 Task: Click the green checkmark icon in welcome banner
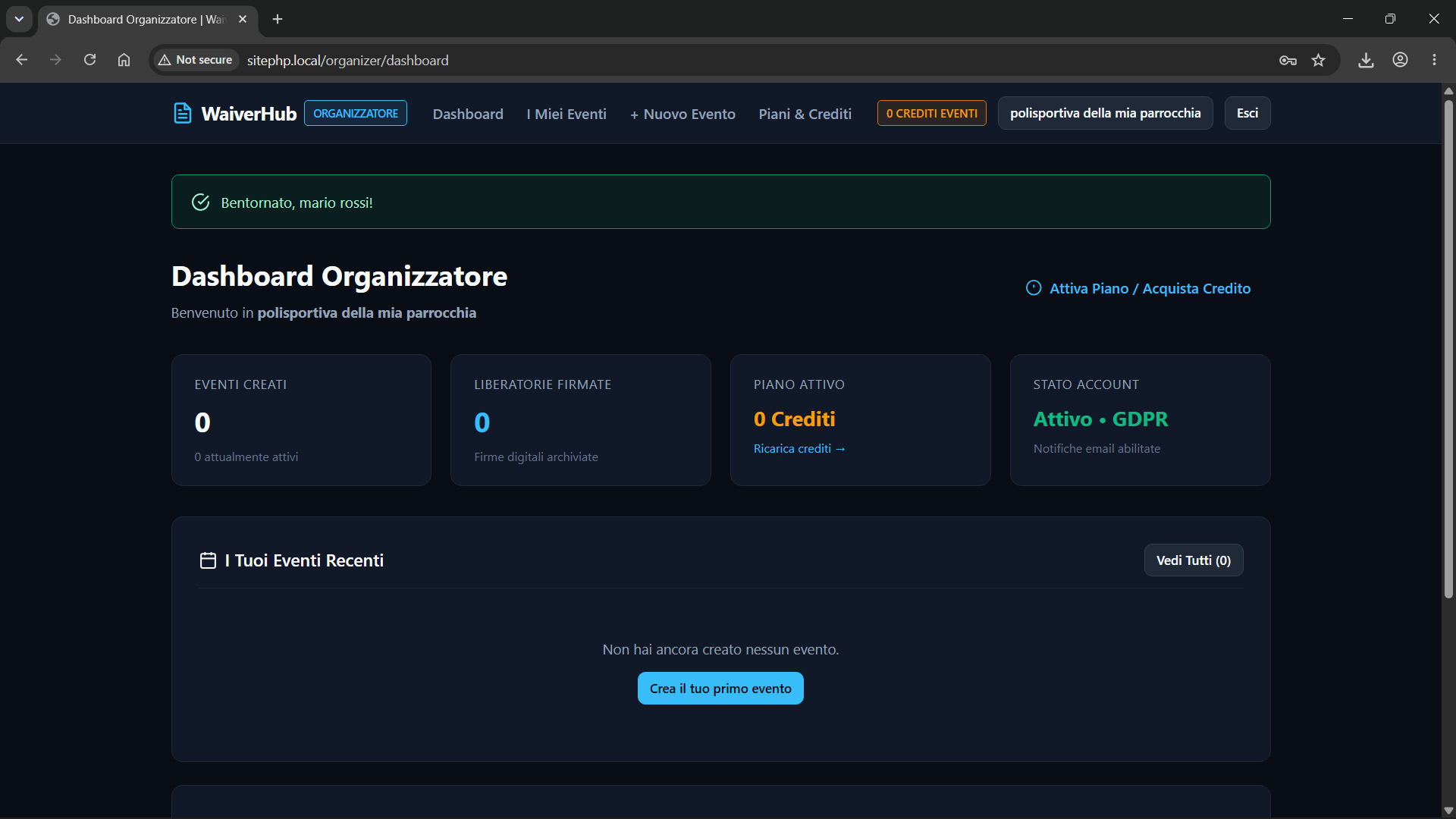[200, 202]
